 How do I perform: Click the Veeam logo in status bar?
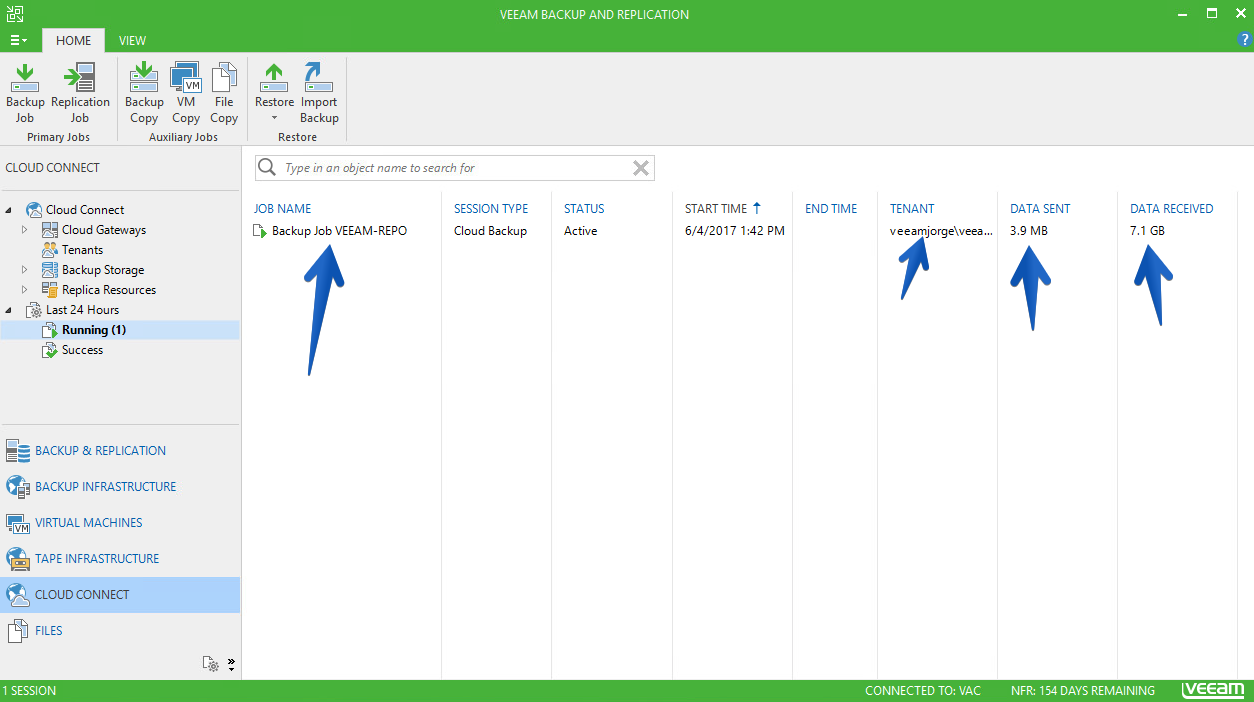click(1213, 691)
